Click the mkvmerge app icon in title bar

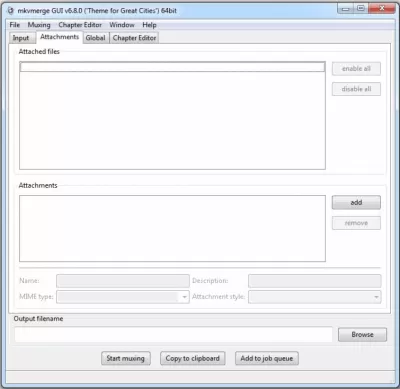click(11, 10)
